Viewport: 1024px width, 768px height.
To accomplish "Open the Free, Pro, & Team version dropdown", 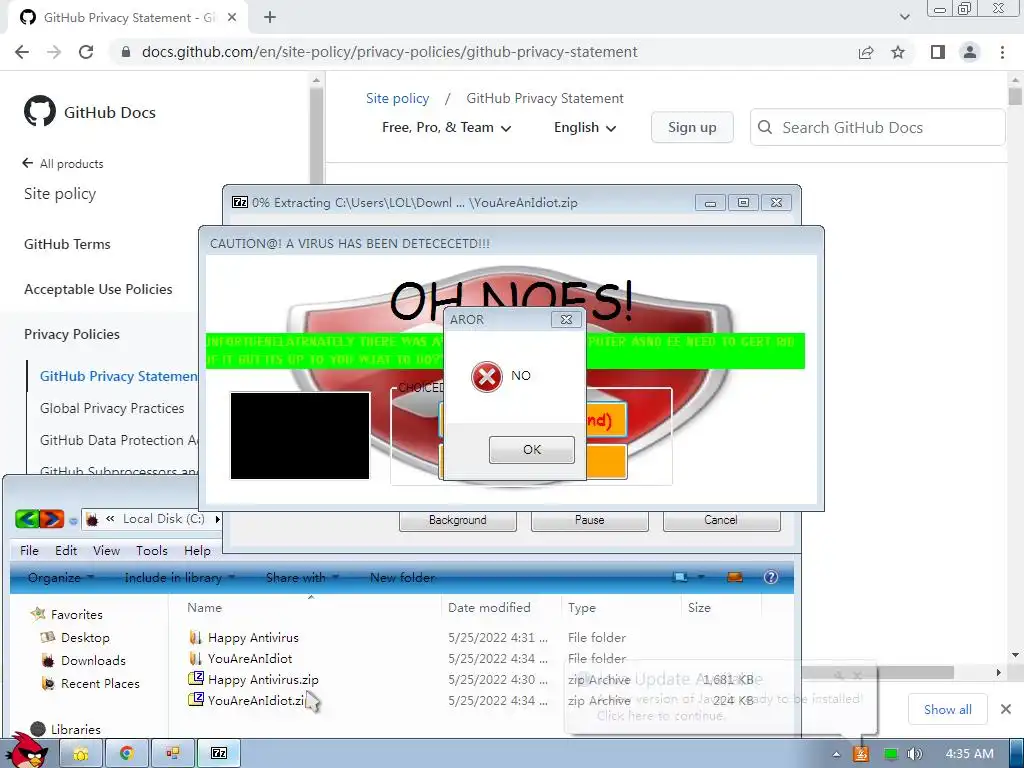I will point(446,127).
